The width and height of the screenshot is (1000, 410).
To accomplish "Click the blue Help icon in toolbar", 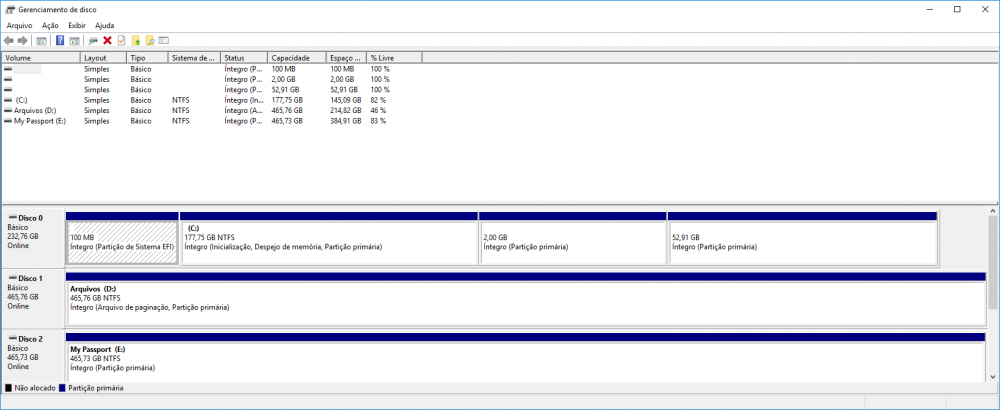I will click(60, 41).
